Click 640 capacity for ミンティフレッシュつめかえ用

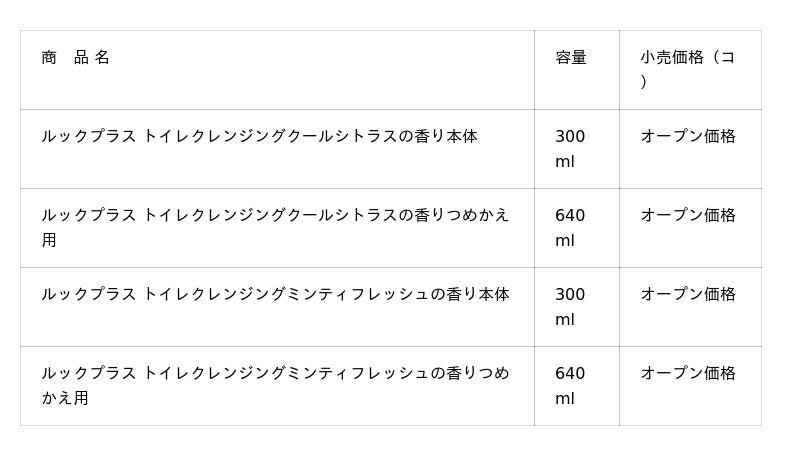[570, 373]
